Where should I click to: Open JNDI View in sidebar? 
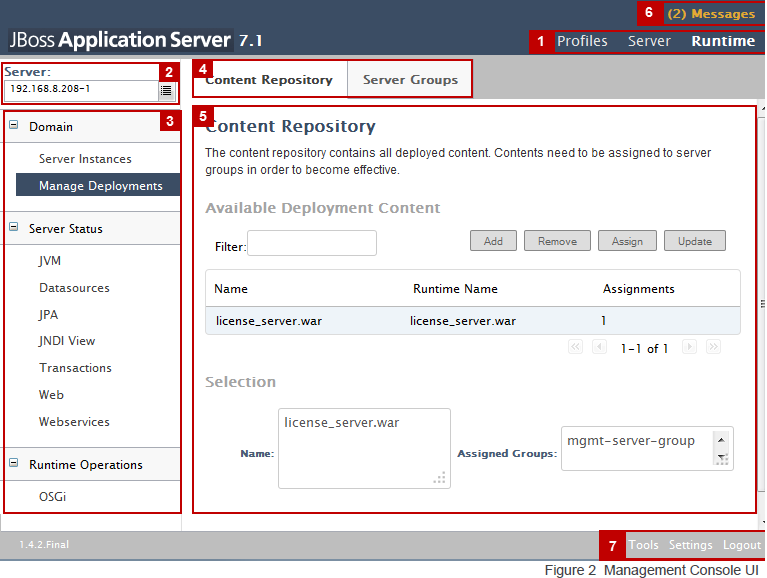67,341
